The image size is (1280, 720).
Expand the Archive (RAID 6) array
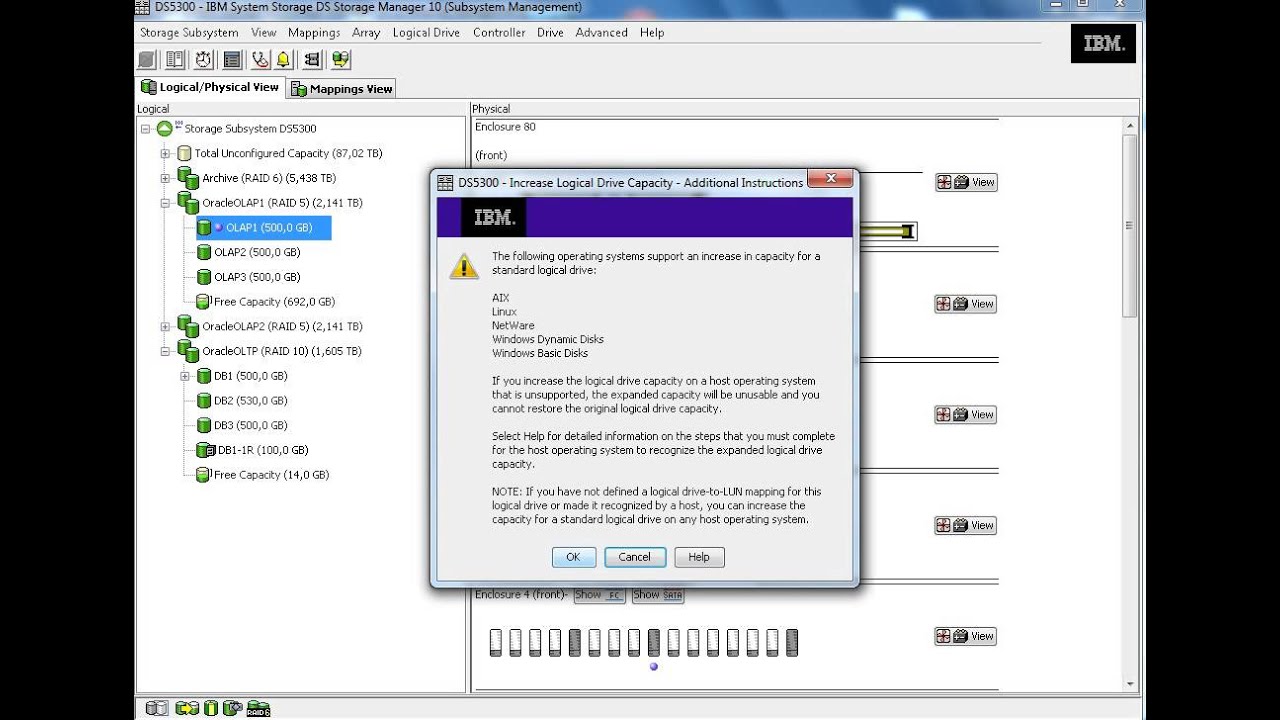[165, 178]
